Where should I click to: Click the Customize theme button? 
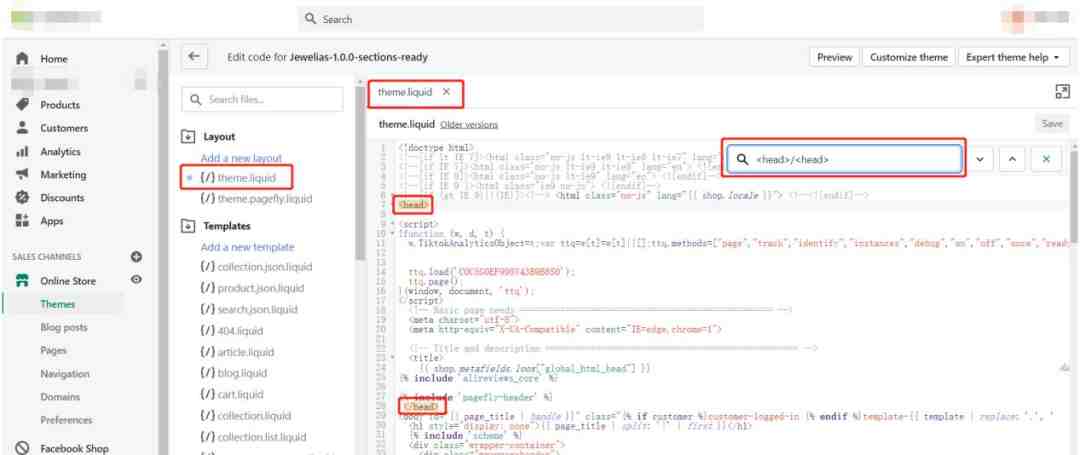click(x=908, y=57)
